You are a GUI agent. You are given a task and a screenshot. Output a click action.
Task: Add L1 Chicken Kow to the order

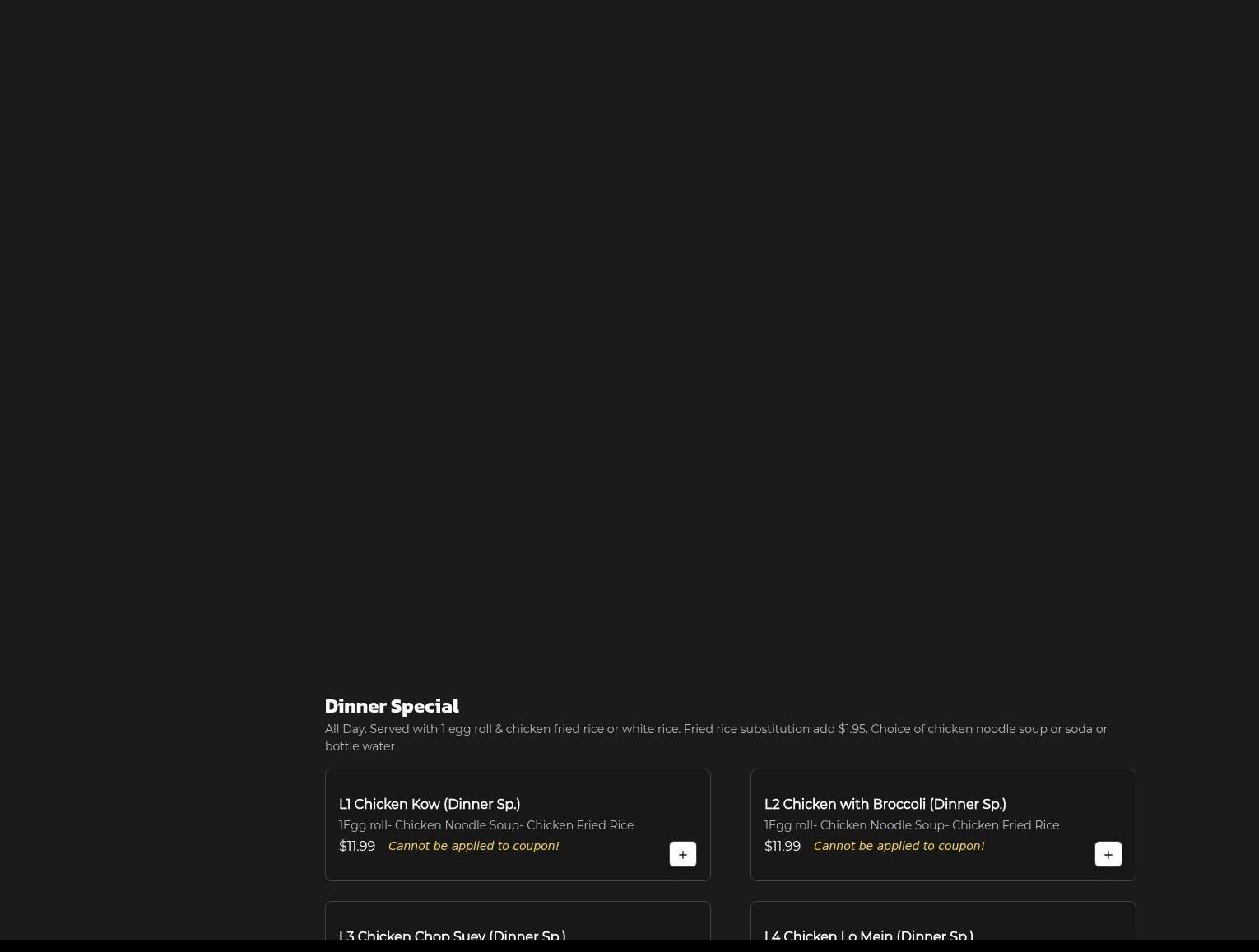[683, 854]
